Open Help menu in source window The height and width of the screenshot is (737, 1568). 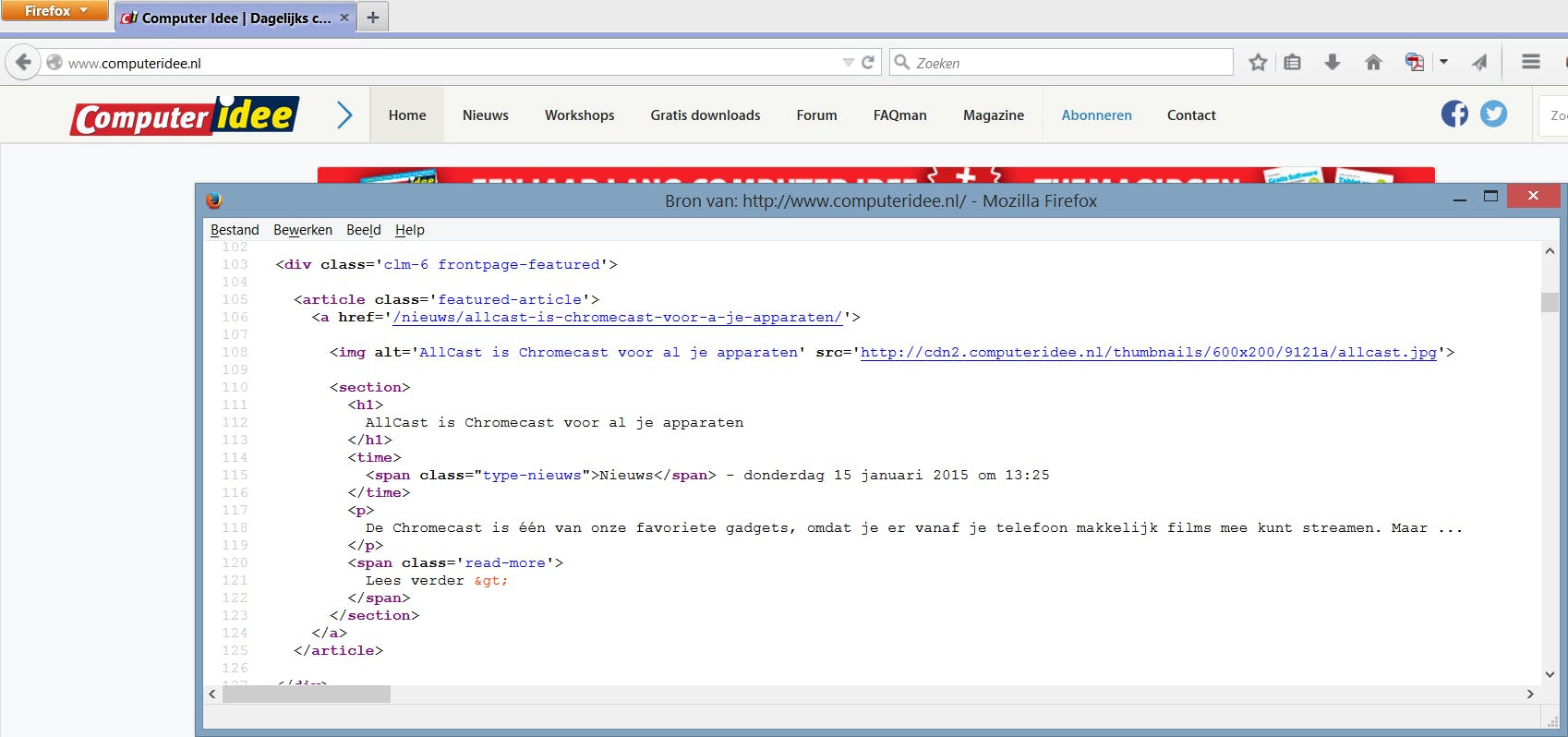(410, 230)
